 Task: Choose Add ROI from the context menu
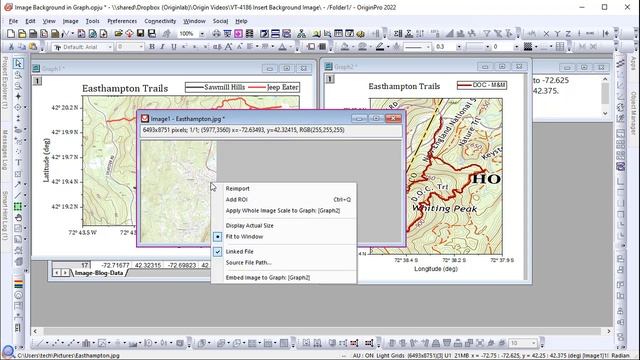coord(237,200)
